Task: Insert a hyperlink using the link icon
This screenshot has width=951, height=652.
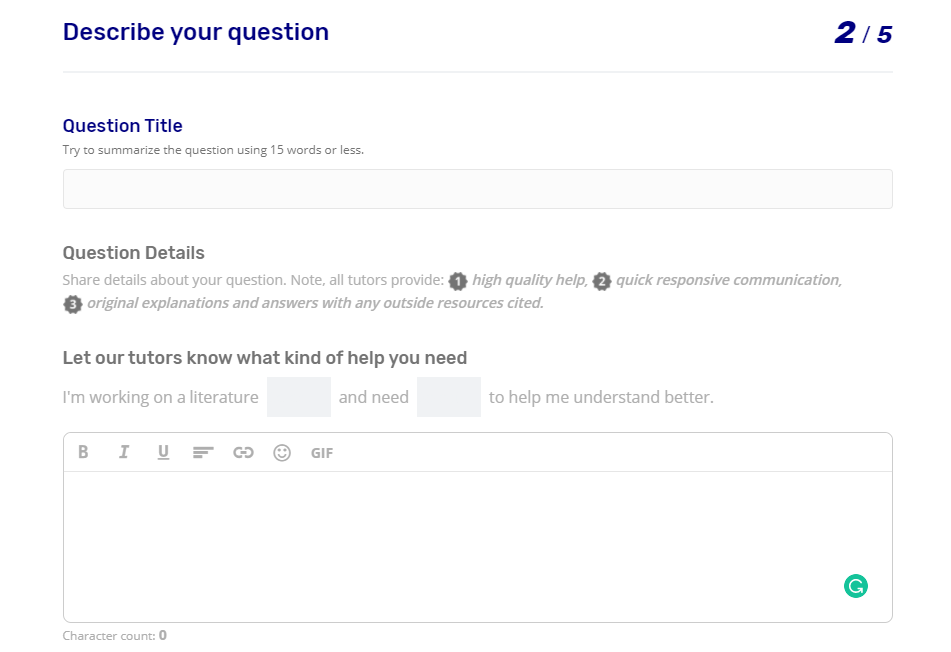Action: coord(243,452)
